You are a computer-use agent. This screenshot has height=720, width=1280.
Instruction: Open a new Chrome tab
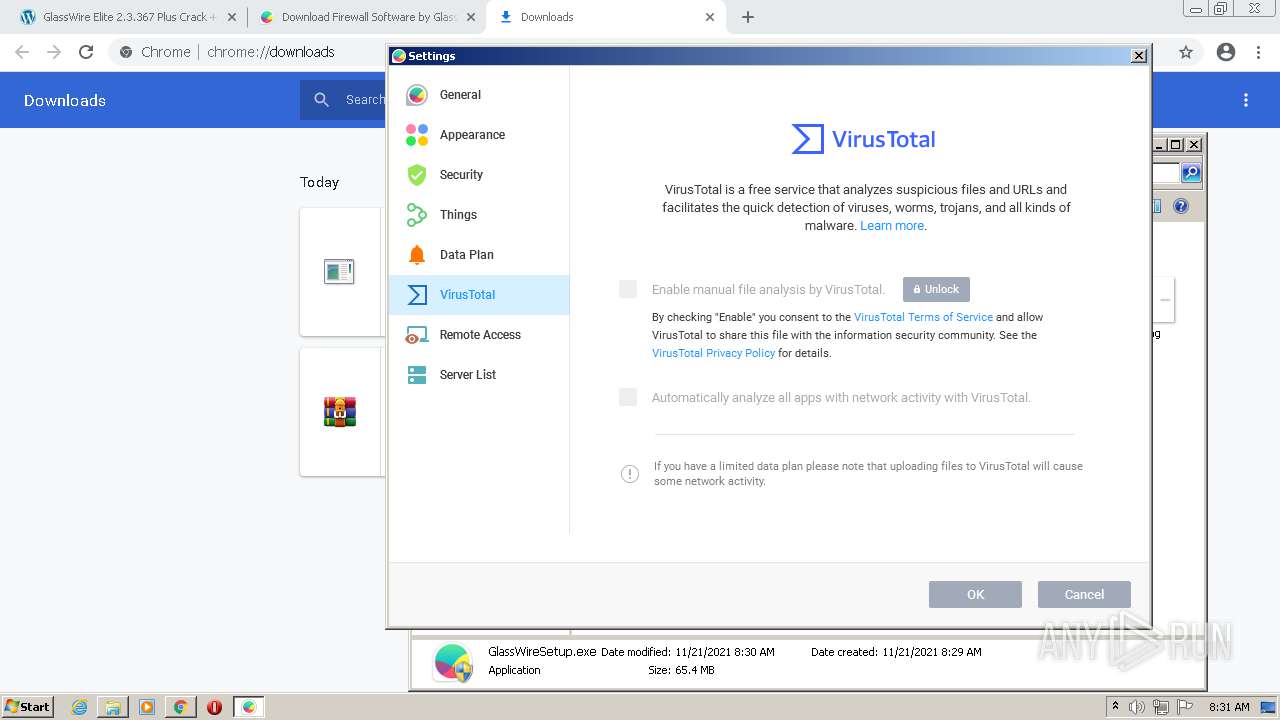(x=748, y=17)
